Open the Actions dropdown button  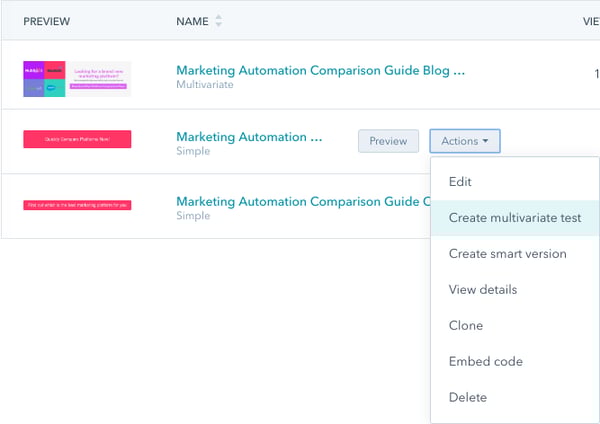[x=465, y=141]
